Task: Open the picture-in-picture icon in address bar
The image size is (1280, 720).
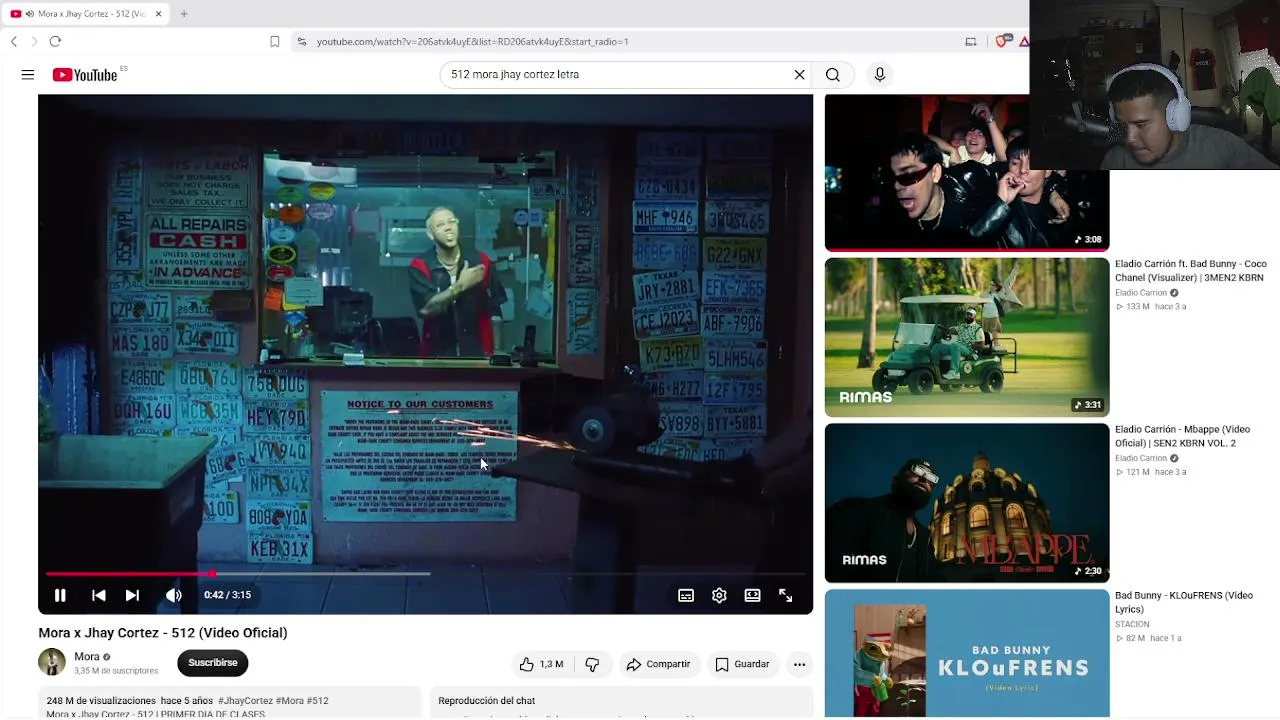Action: pos(970,41)
